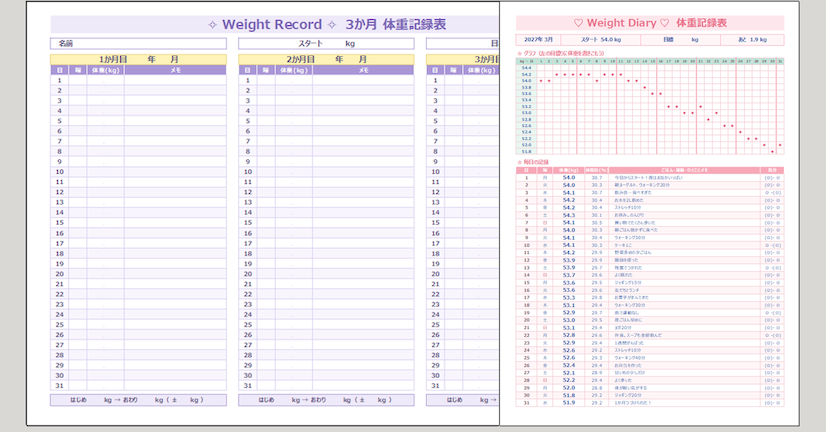Click the 体重(kg) header under 2か月目
The width and height of the screenshot is (826, 432).
coord(293,70)
